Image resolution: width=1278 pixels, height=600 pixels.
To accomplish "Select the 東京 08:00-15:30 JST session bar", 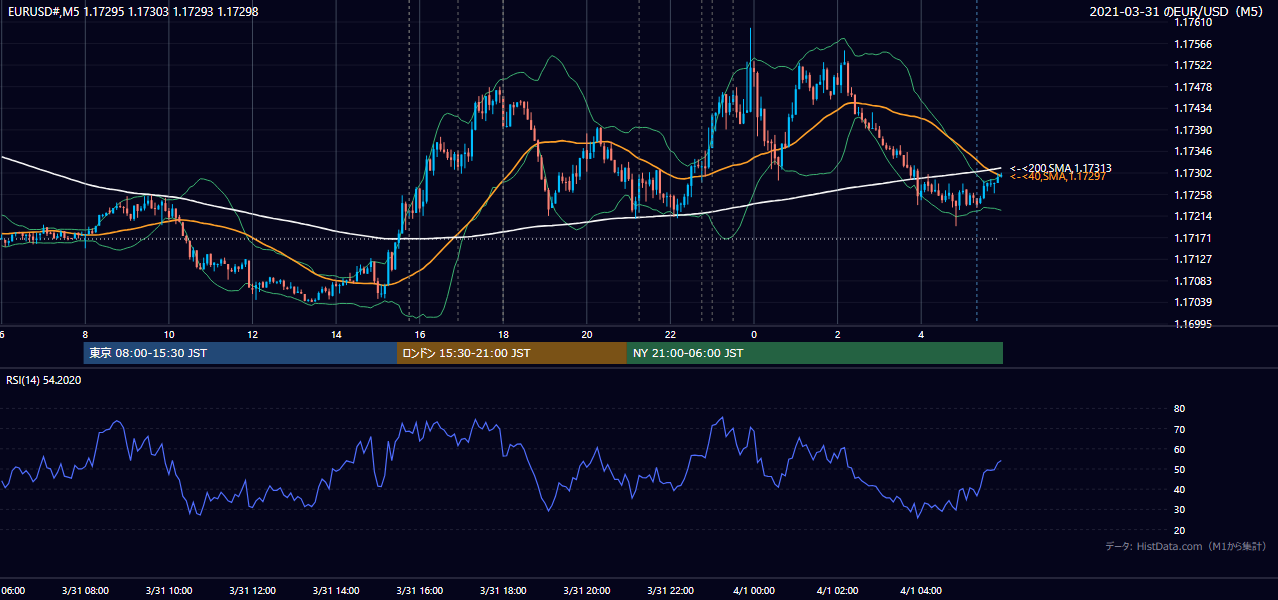I will [241, 353].
